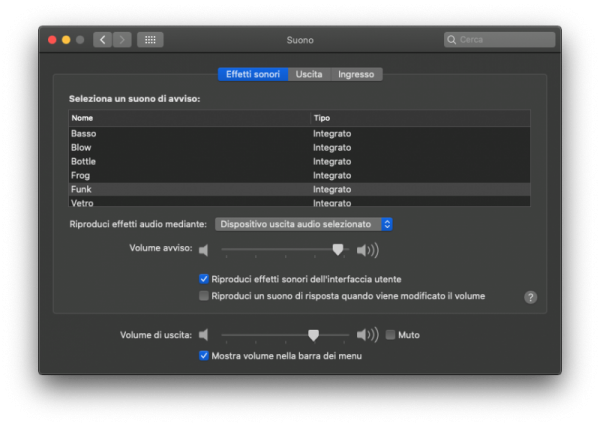
Task: Select the Frog alert sound
Action: tap(300, 175)
